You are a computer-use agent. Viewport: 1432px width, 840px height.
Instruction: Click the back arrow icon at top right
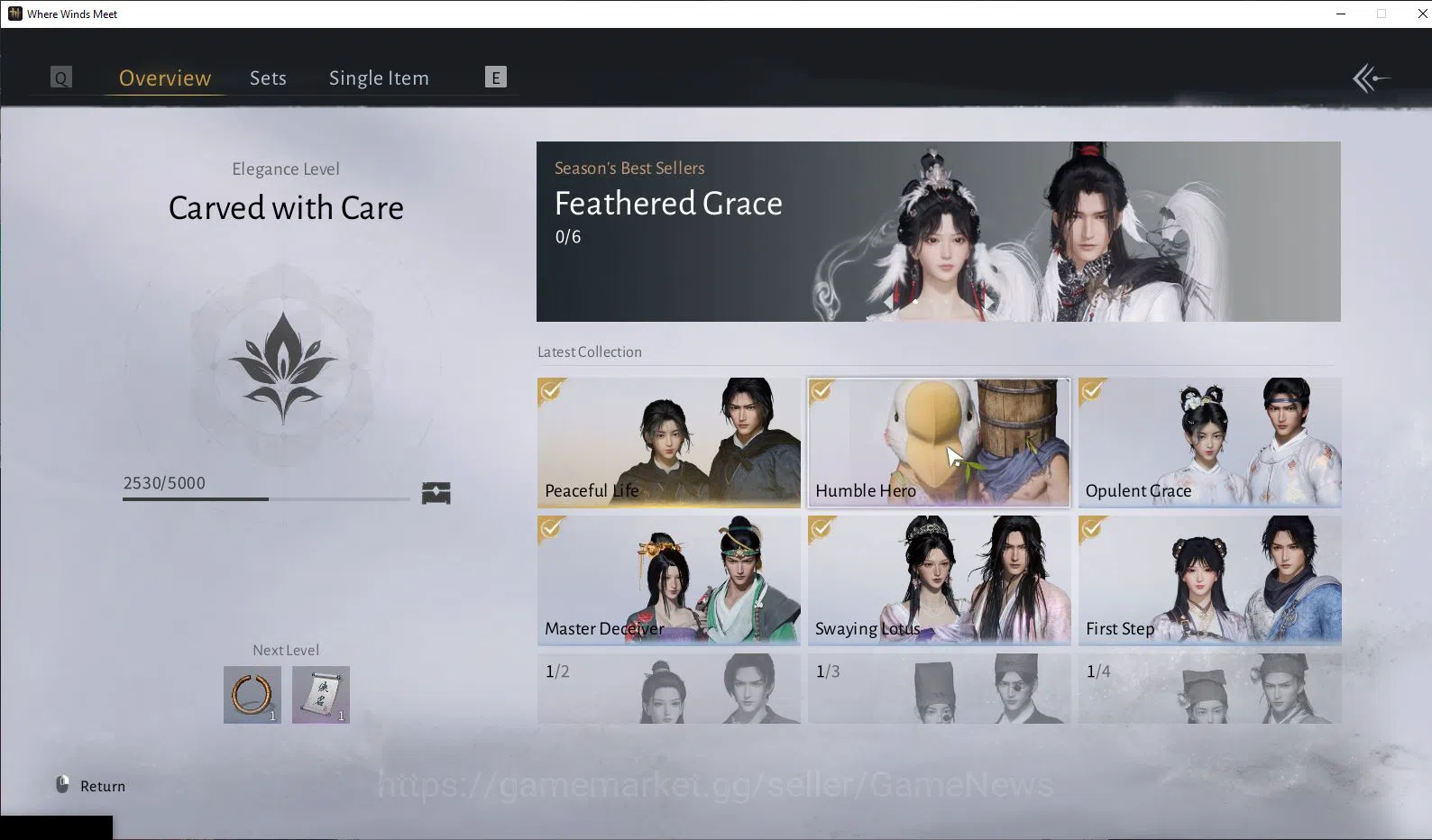[1371, 78]
